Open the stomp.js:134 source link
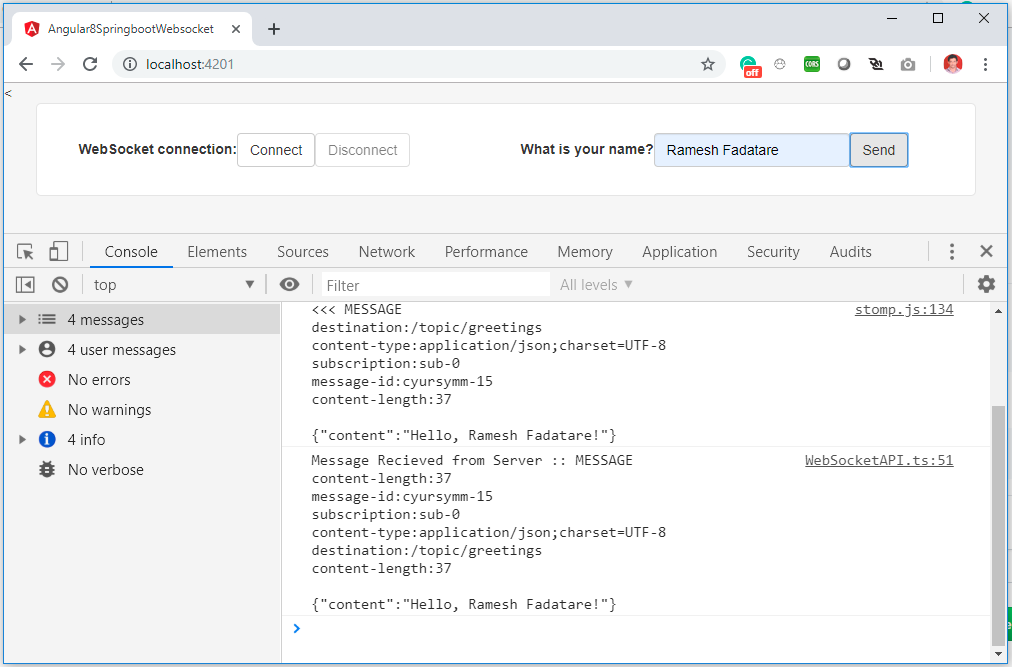1012x667 pixels. click(904, 309)
